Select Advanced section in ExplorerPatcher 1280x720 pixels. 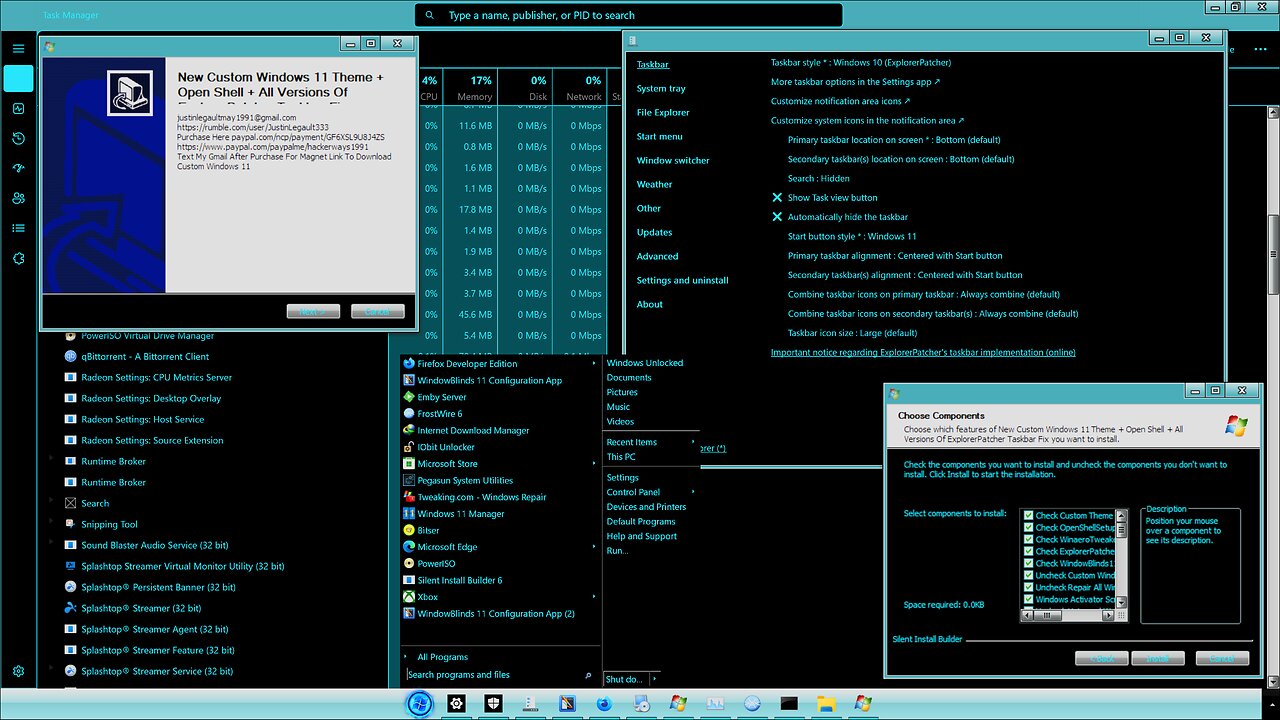[x=658, y=257]
